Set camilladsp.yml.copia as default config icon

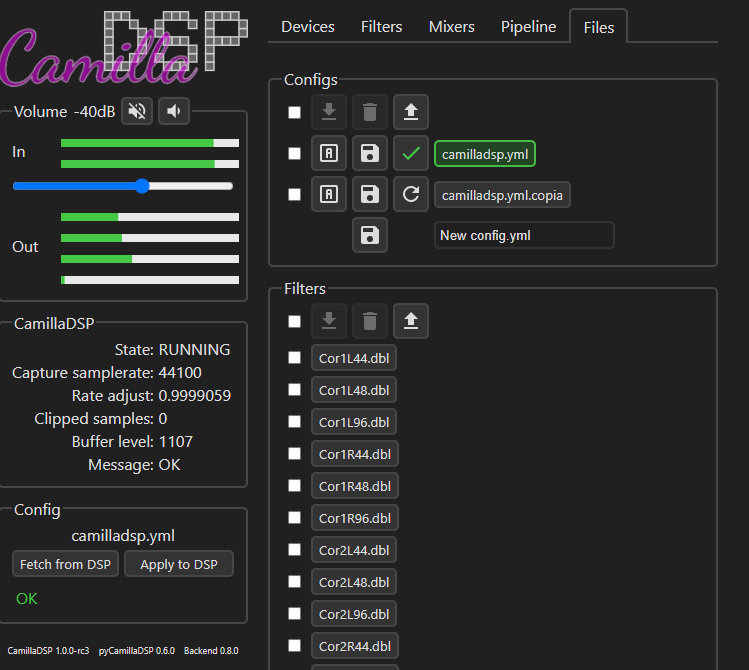point(329,194)
